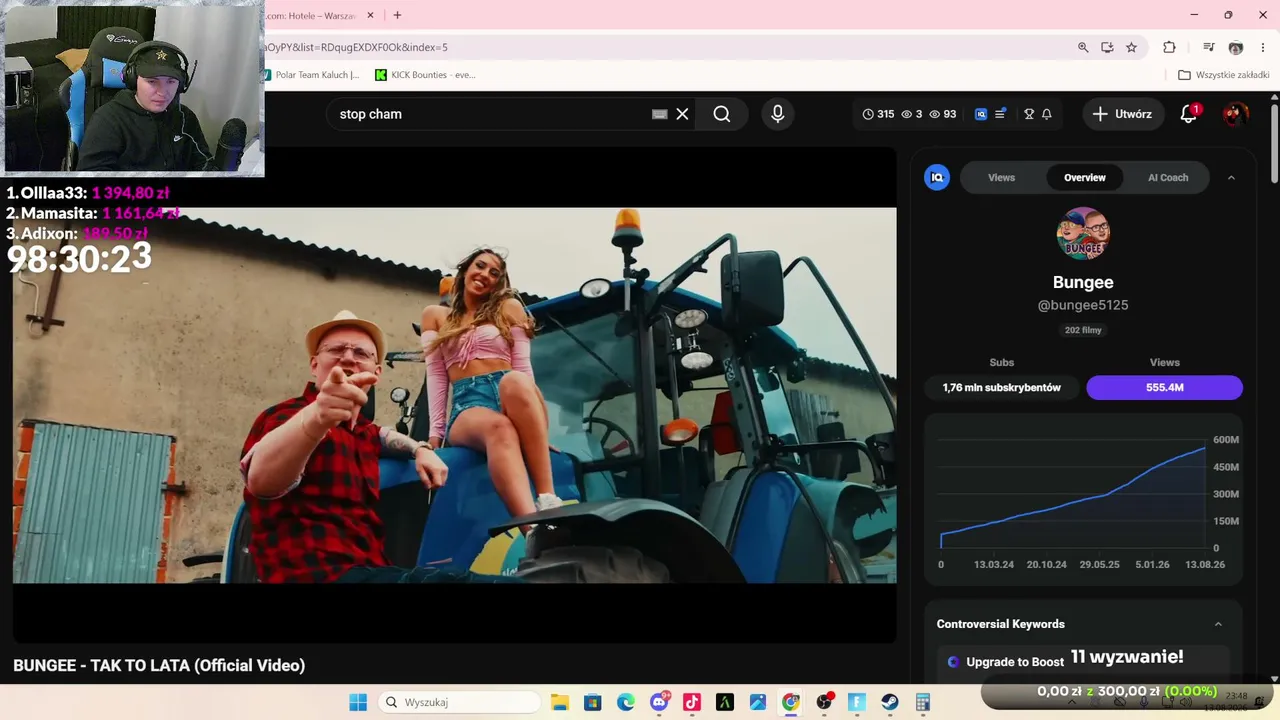1280x720 pixels.
Task: Open the media controls icon in Chrome toolbar
Action: [1209, 47]
